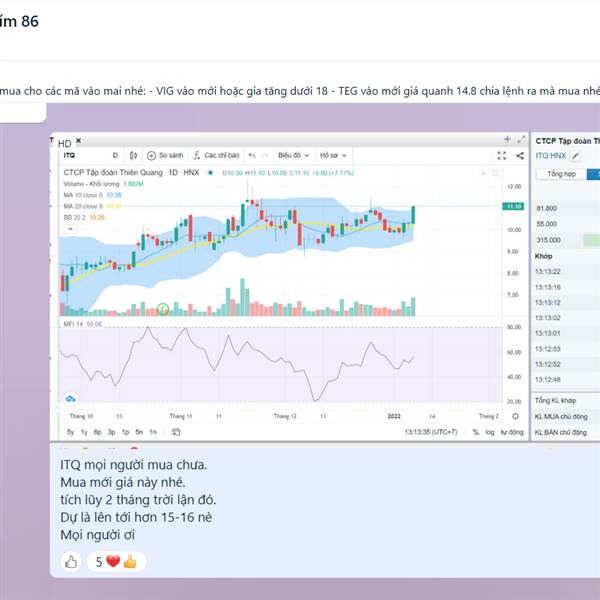Click the green market status dot
The height and width of the screenshot is (600, 600).
210,173
